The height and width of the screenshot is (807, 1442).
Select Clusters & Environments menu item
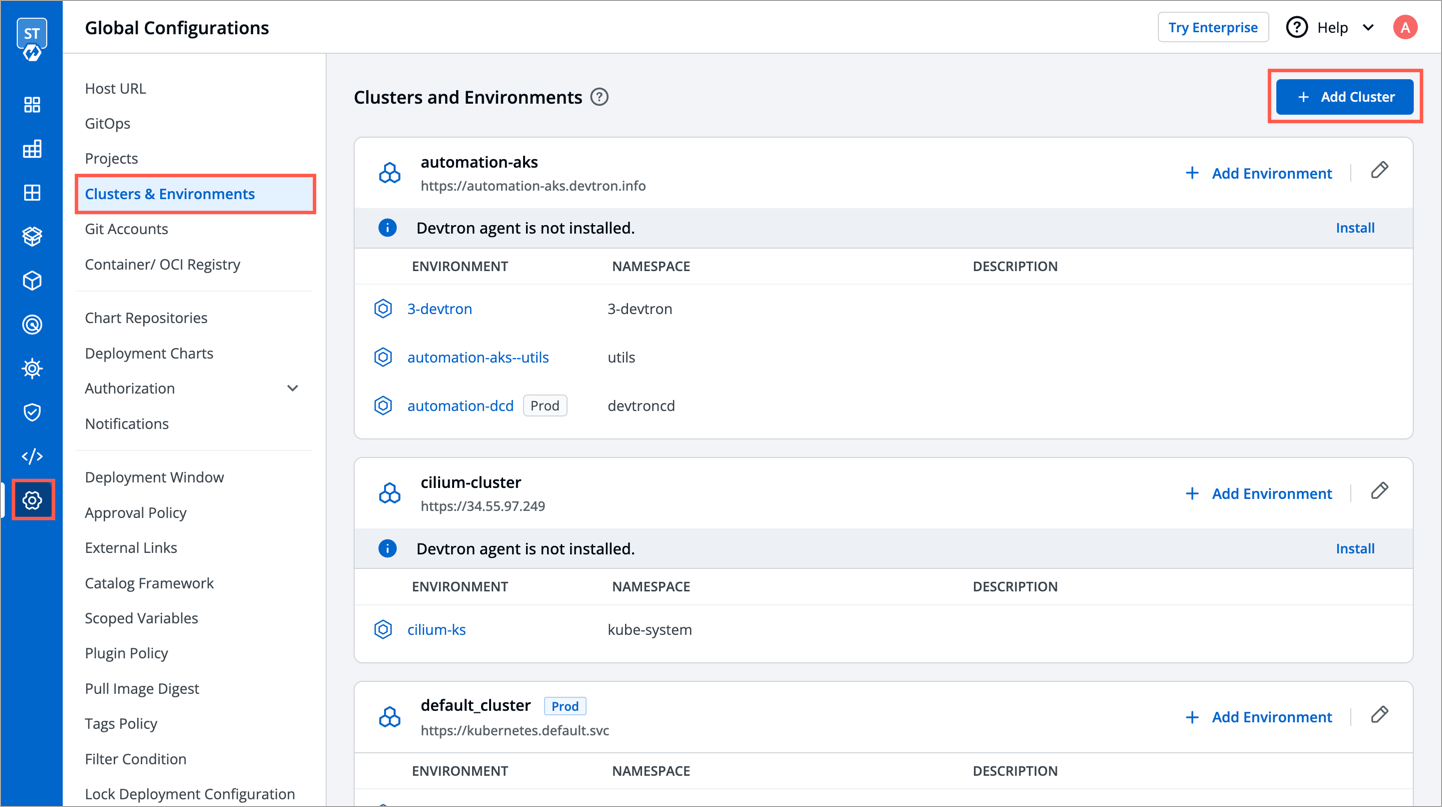click(196, 194)
